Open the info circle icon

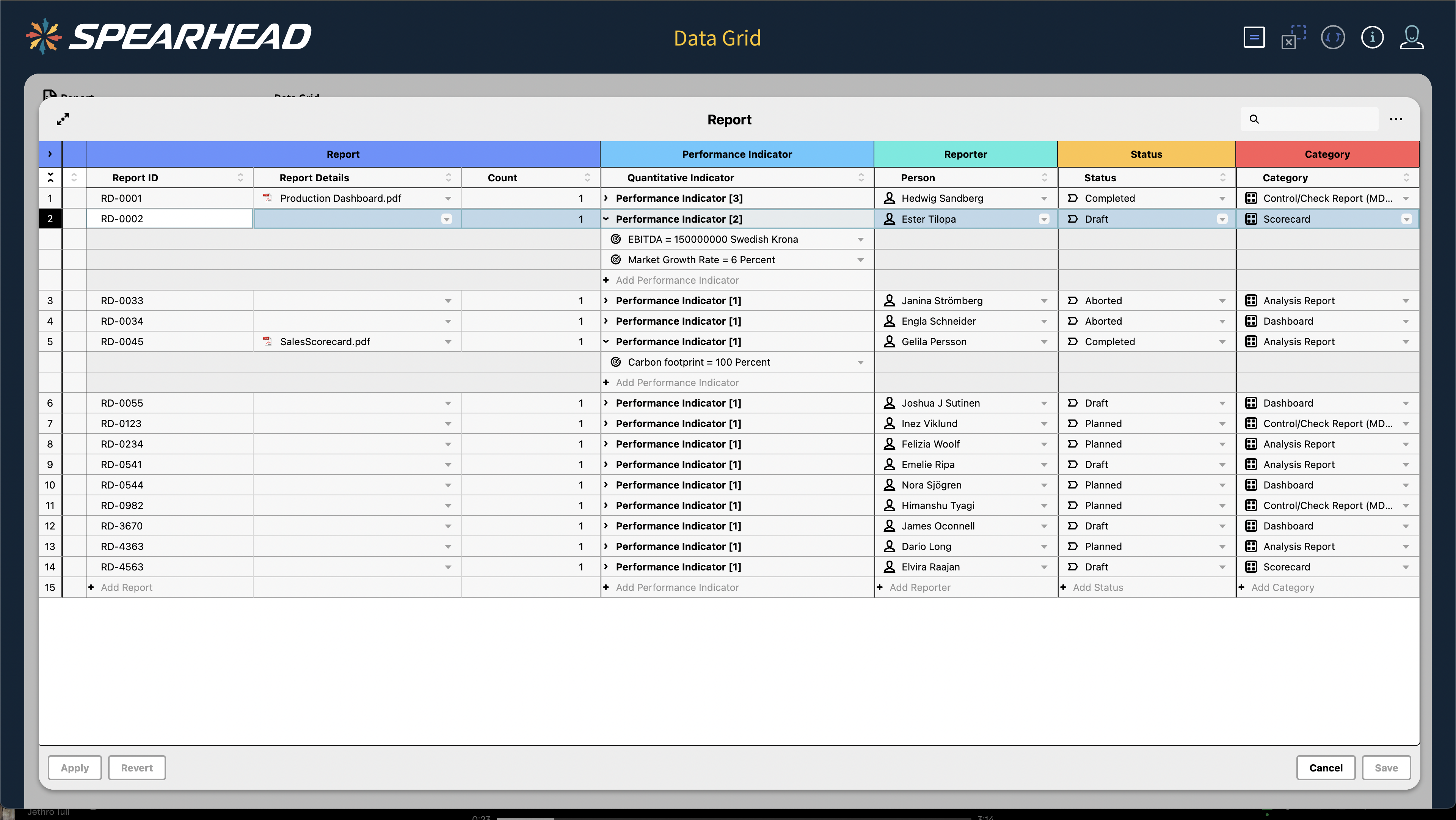coord(1372,38)
